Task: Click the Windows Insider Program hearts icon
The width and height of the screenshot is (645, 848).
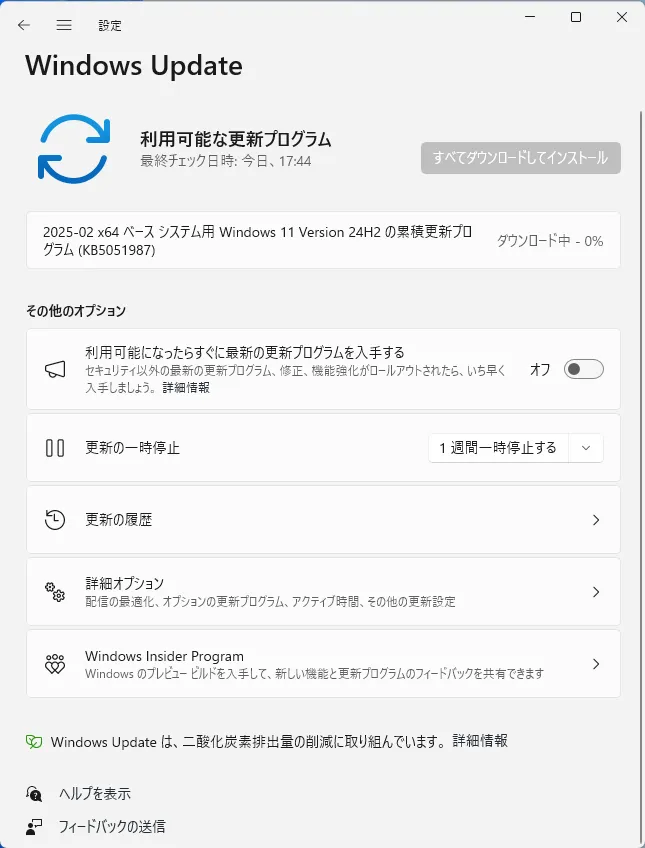Action: coord(55,664)
